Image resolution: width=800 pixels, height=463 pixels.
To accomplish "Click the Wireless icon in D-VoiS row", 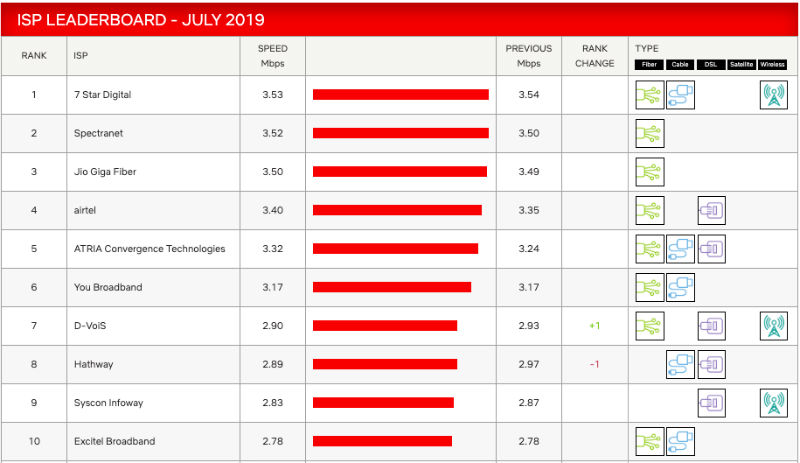I will point(773,326).
